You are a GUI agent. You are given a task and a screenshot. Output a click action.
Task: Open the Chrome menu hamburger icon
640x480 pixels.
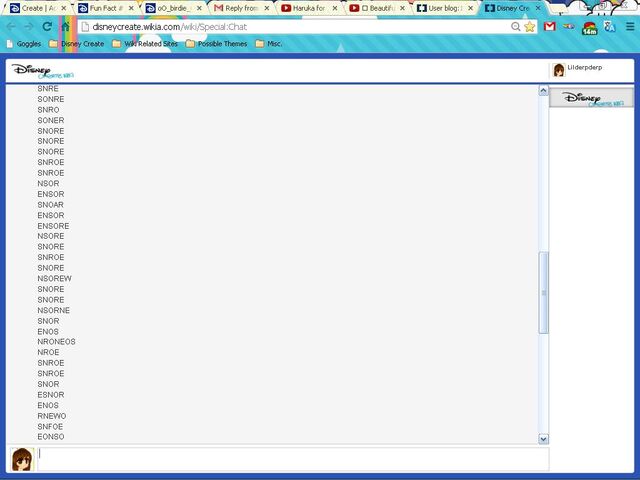pos(630,27)
